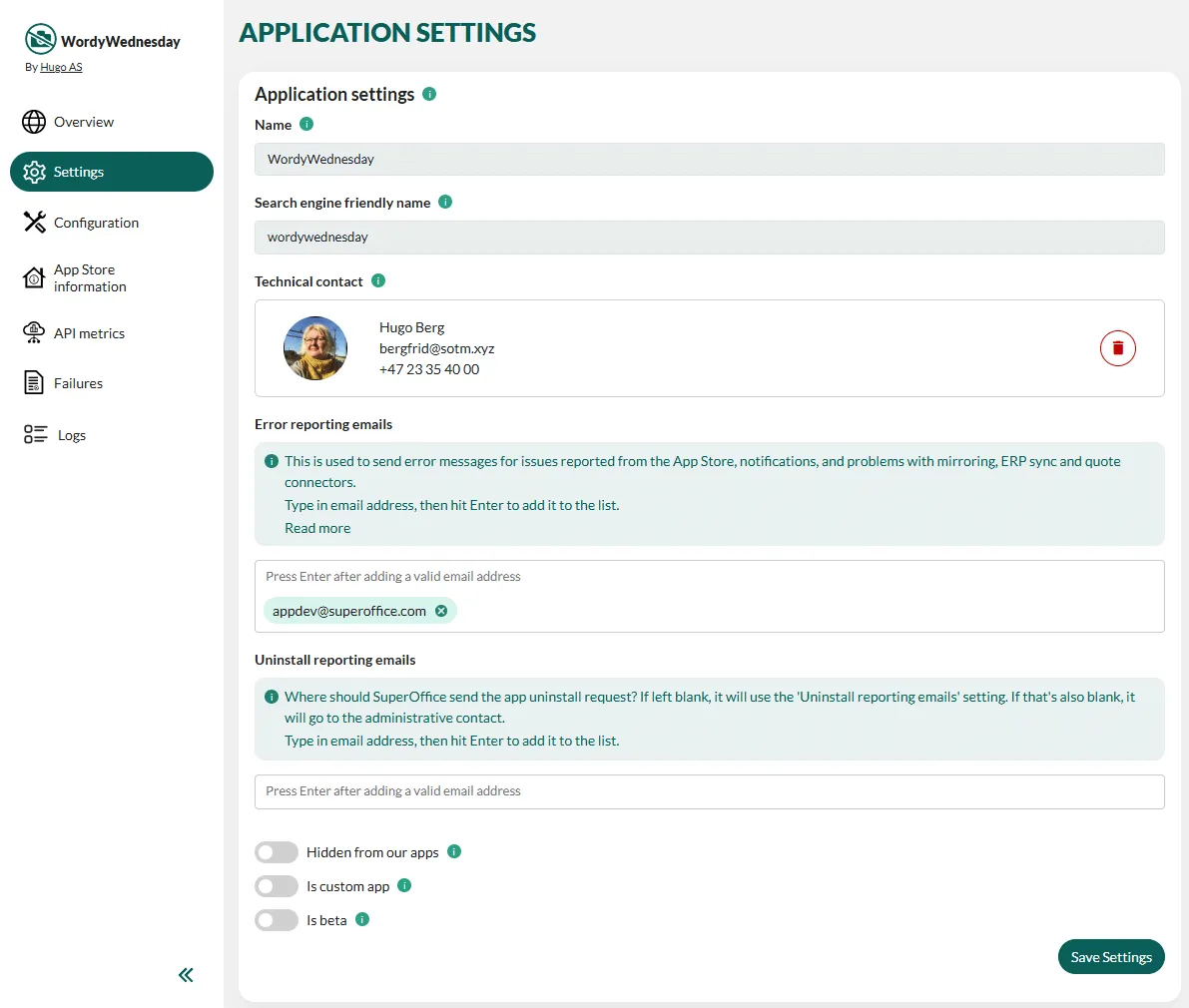Click the info icon beside Is beta
This screenshot has height=1008, width=1189.
362,919
